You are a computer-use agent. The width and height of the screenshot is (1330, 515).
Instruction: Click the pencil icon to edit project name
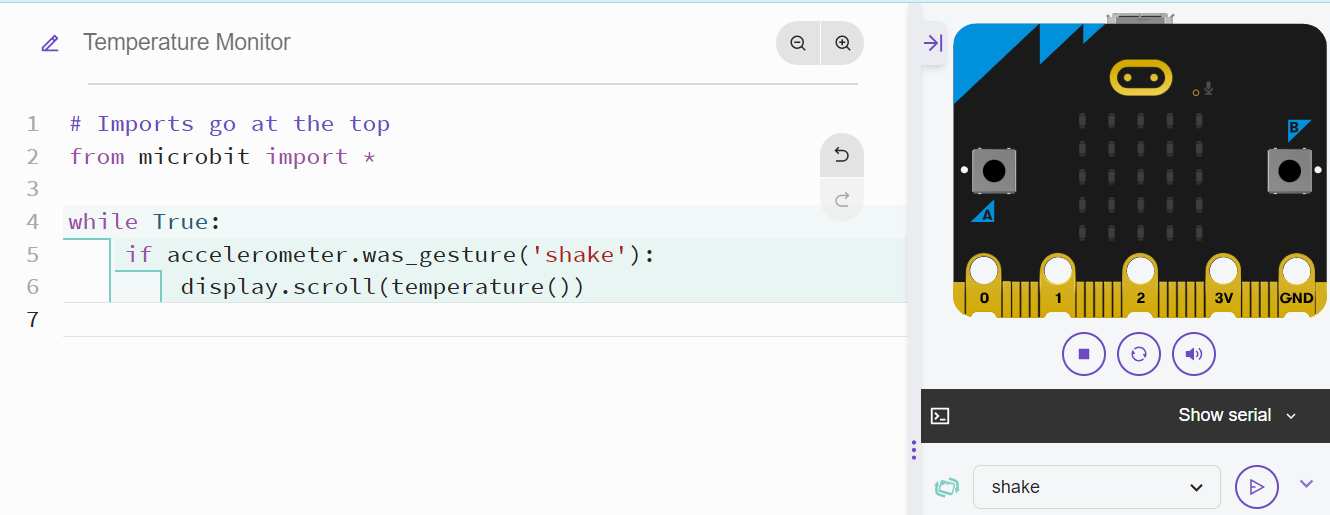pos(49,43)
